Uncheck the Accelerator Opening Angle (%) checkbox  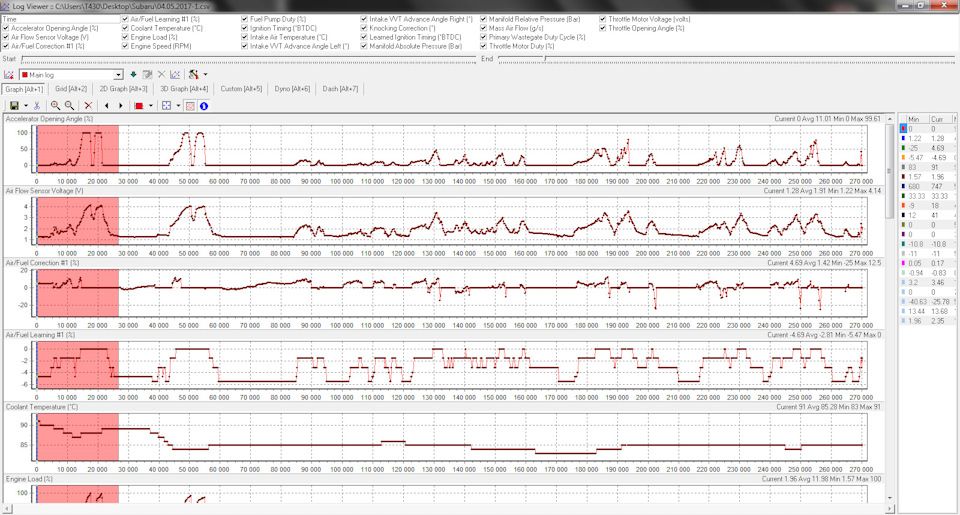(6, 28)
